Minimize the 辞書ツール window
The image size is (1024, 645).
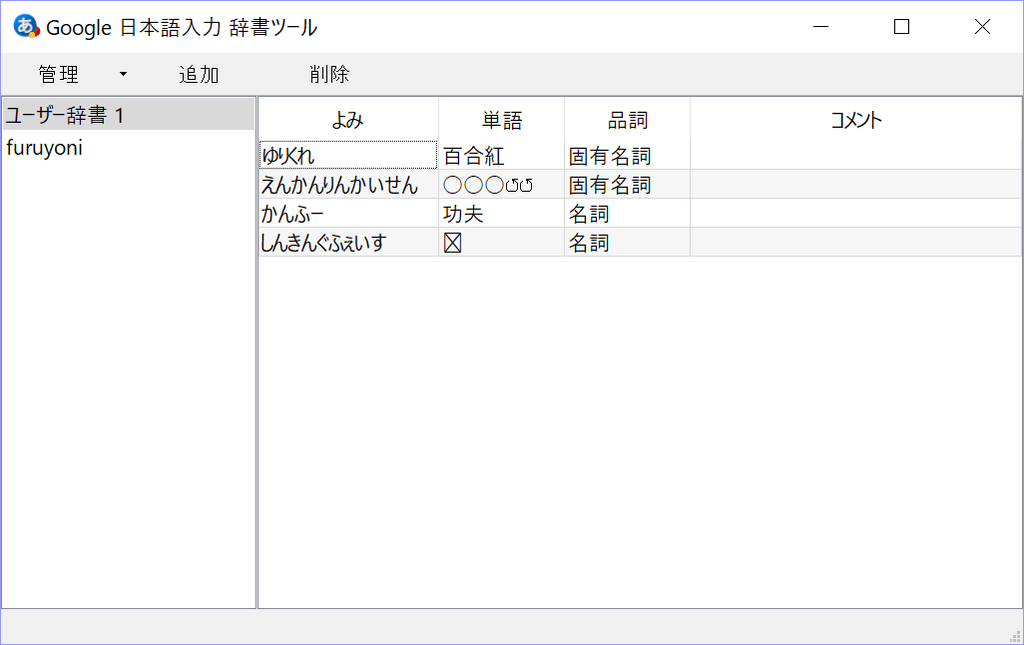point(821,27)
